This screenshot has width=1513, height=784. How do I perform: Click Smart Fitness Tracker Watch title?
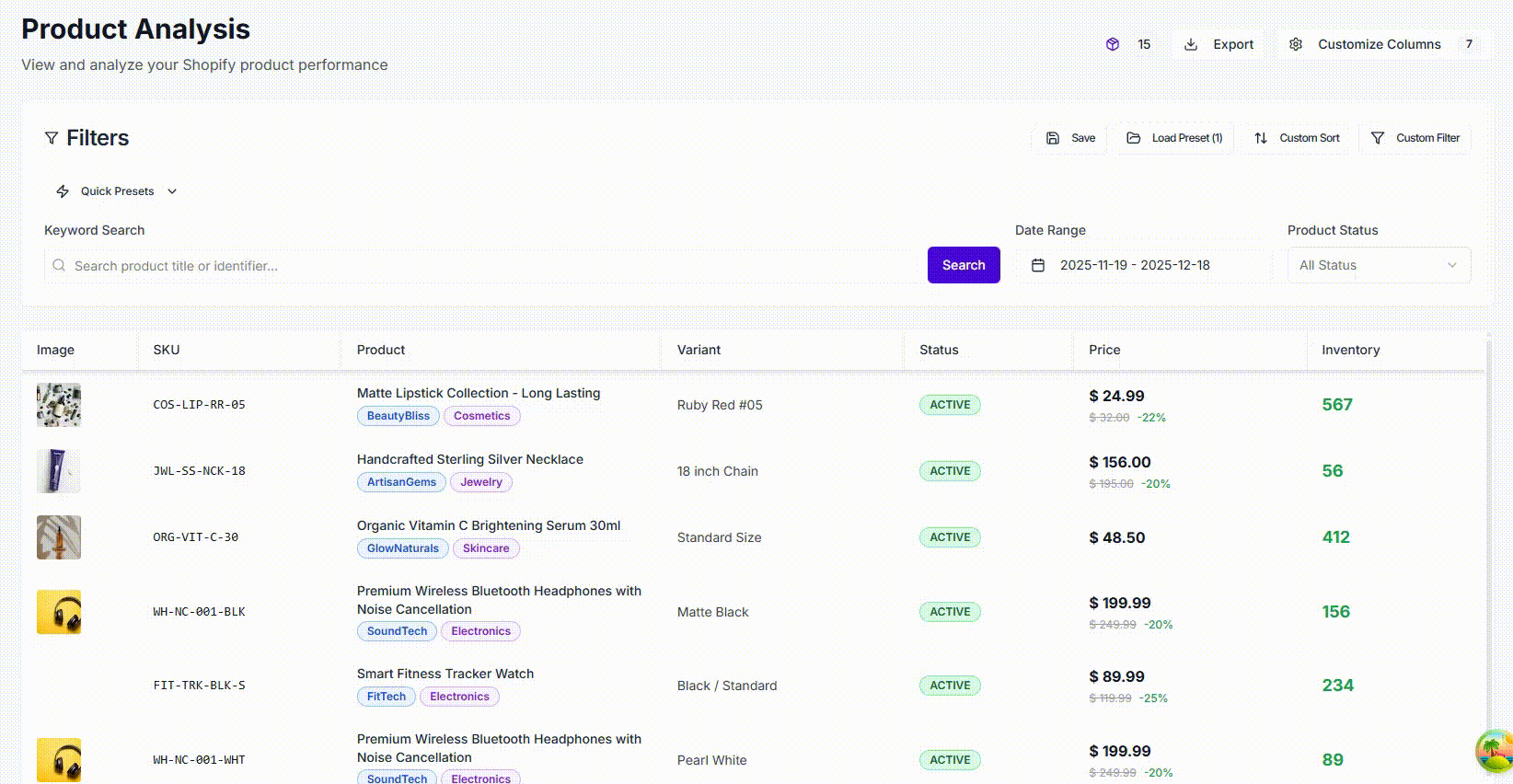click(x=445, y=674)
